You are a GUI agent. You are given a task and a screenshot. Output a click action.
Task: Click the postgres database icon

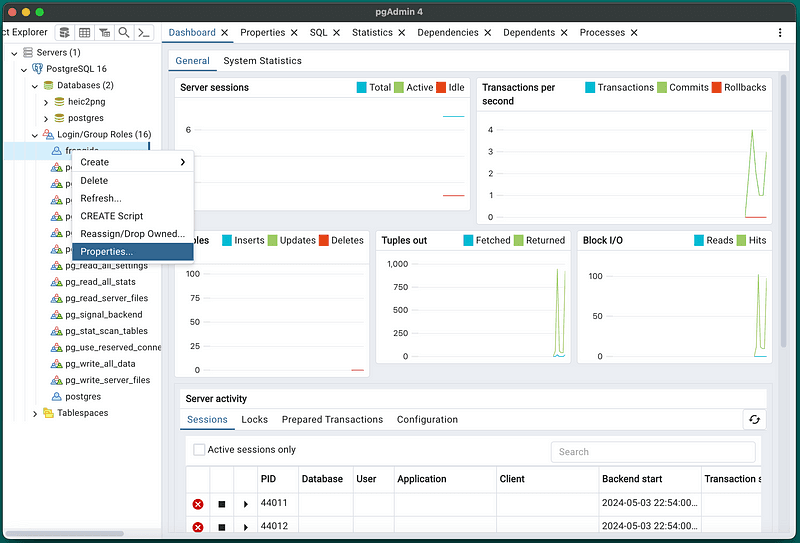tap(60, 118)
